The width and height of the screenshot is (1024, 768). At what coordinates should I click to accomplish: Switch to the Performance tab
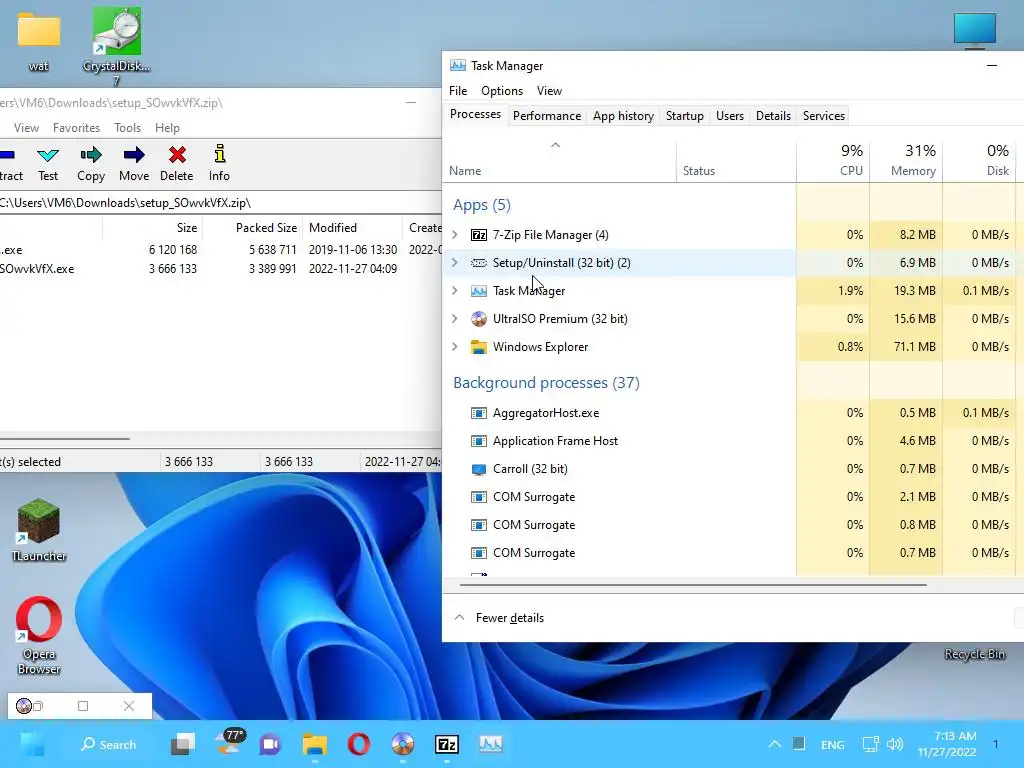(547, 116)
